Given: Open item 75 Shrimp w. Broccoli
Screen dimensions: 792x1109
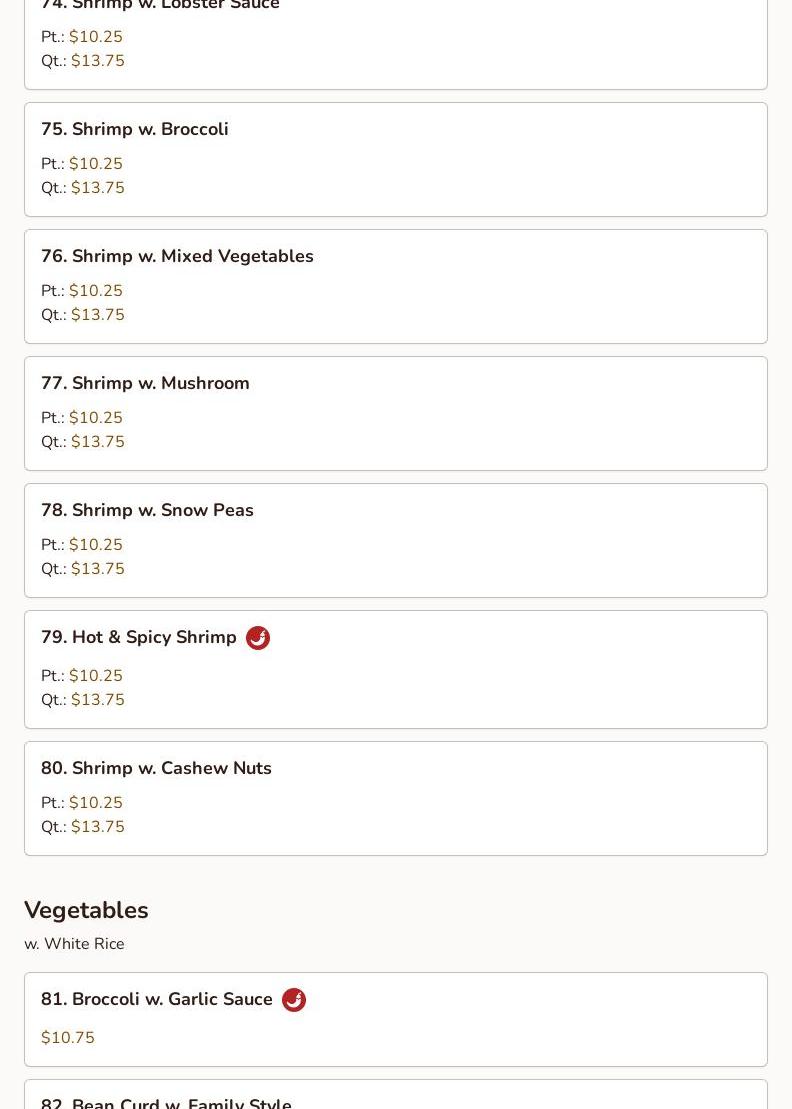Looking at the screenshot, I should tap(150, 129).
